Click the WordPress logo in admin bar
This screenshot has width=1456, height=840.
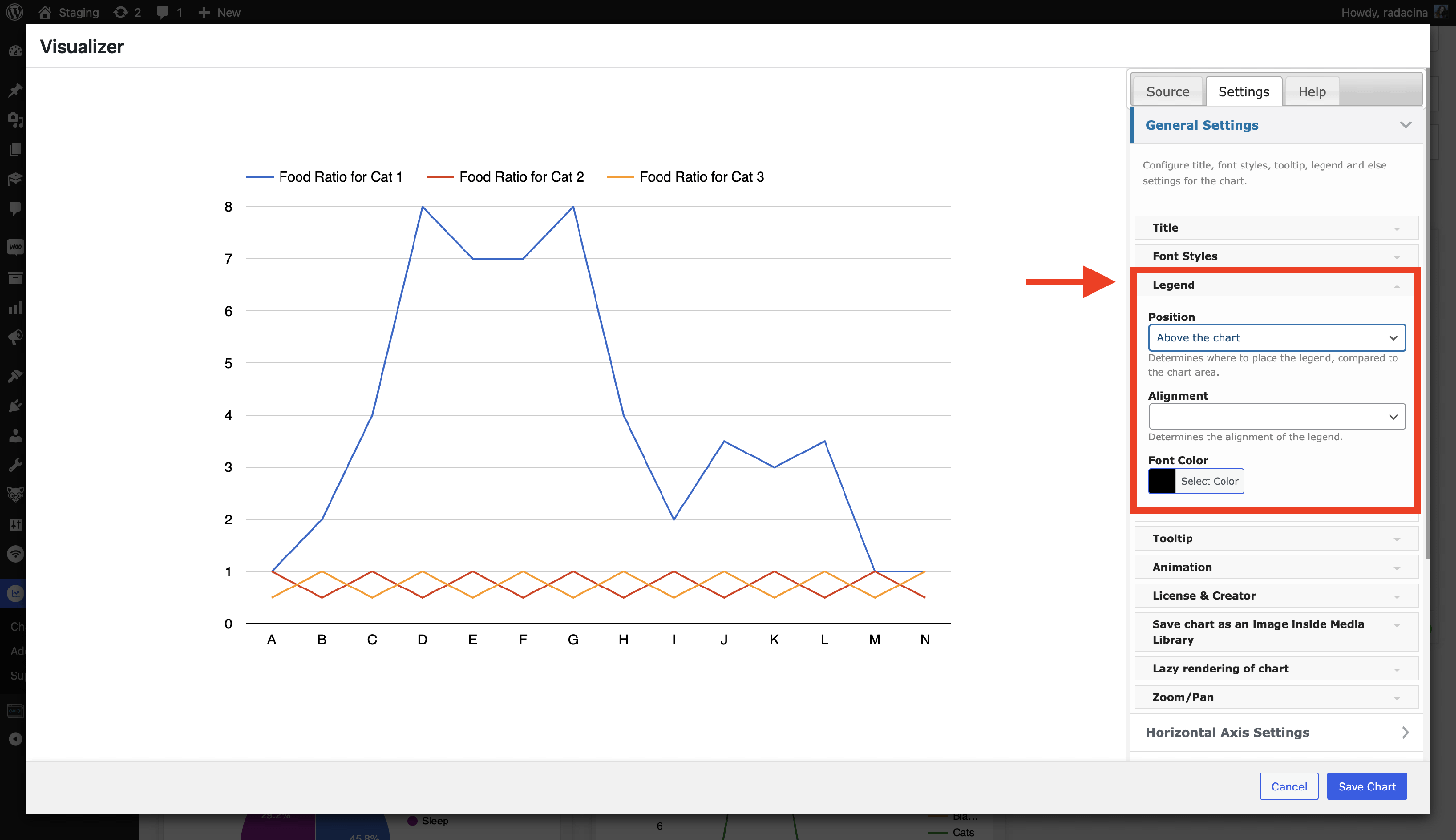coord(15,12)
